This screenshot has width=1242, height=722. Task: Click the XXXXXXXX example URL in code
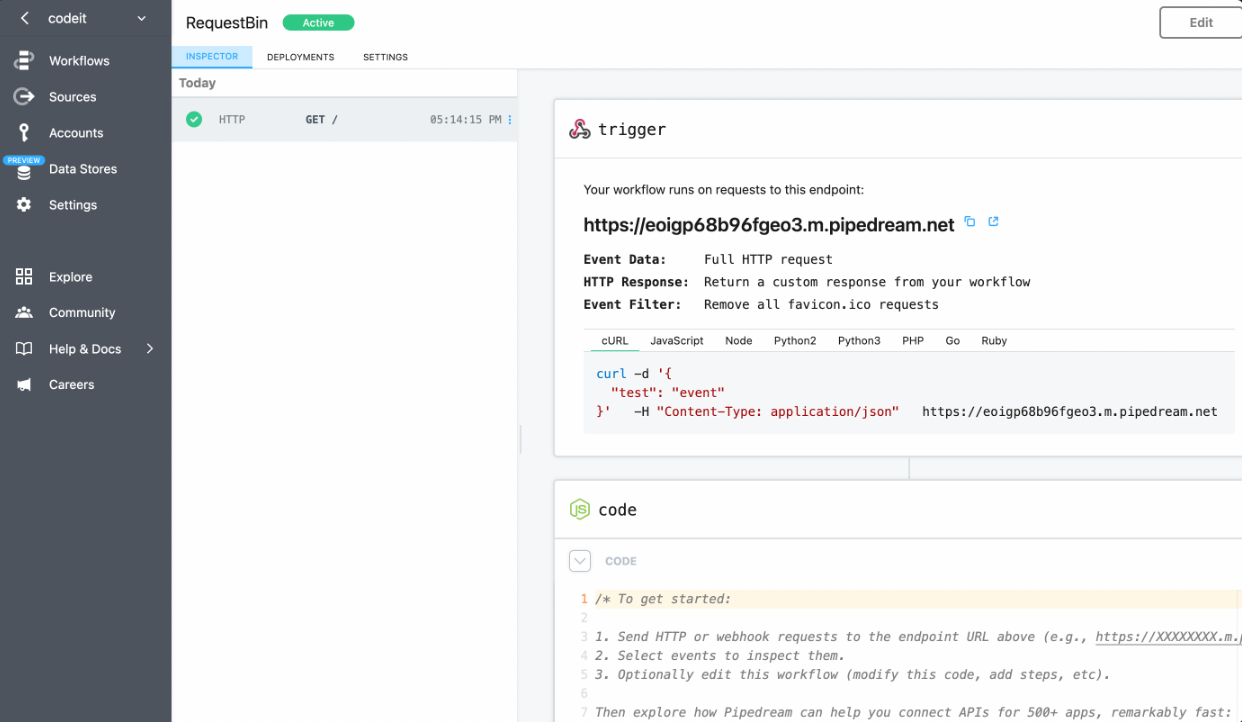point(1168,637)
